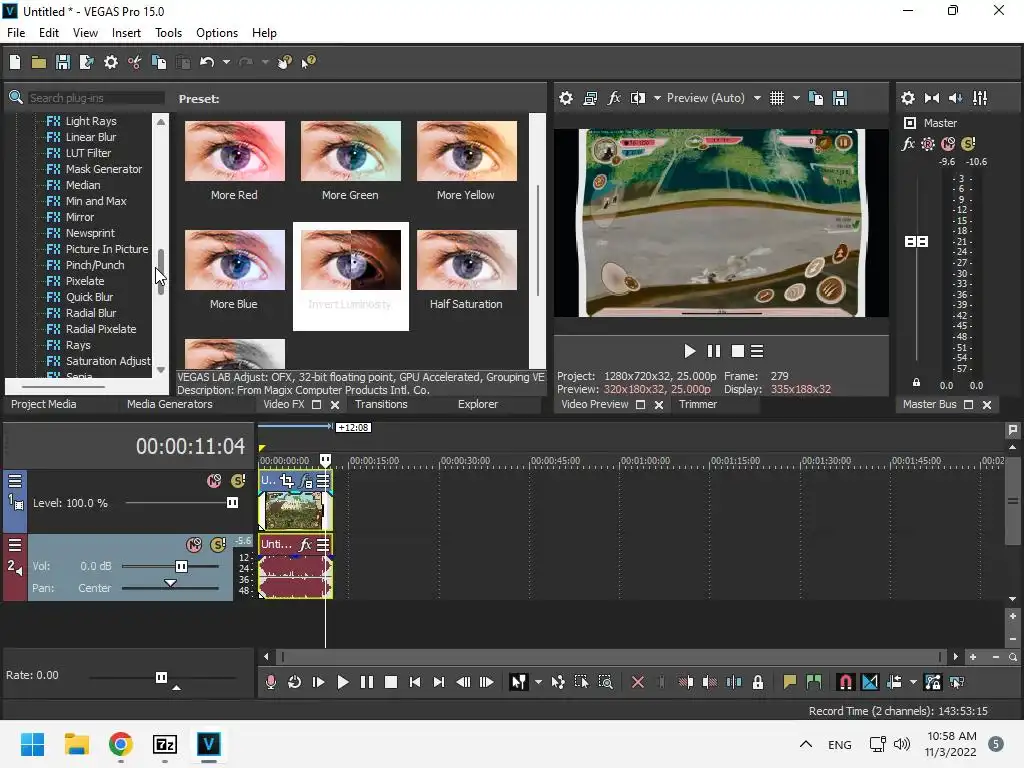Solo video track 1

[238, 481]
